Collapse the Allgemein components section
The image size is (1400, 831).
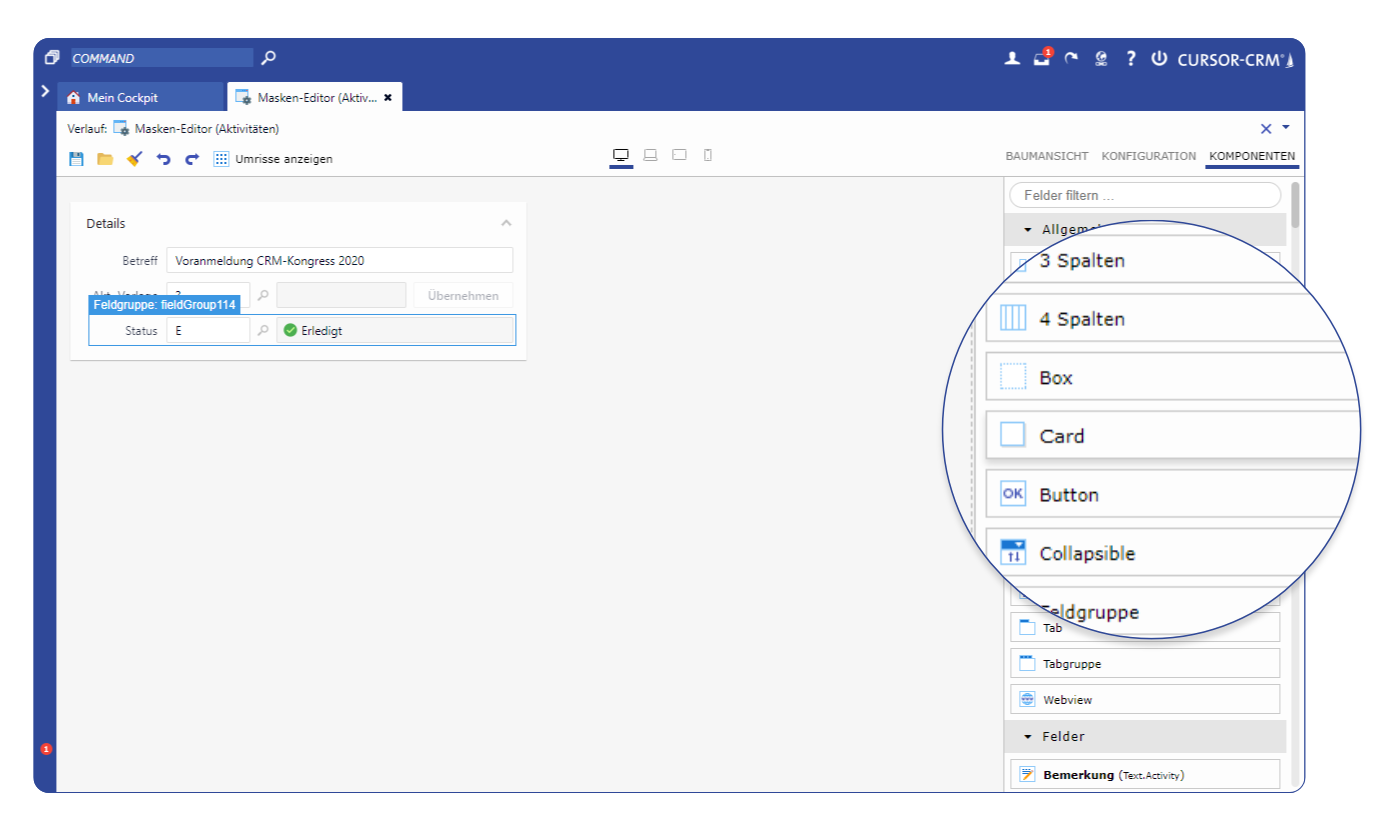coord(1027,229)
